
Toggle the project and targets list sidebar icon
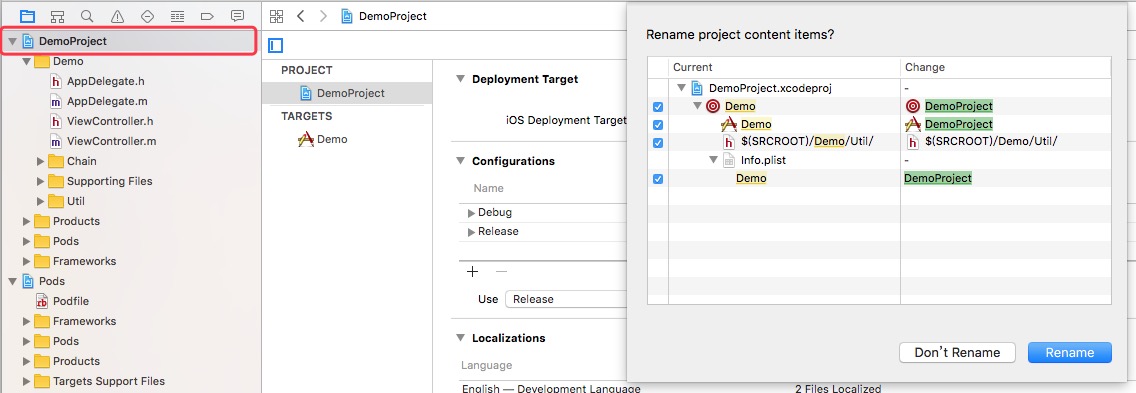tap(275, 46)
